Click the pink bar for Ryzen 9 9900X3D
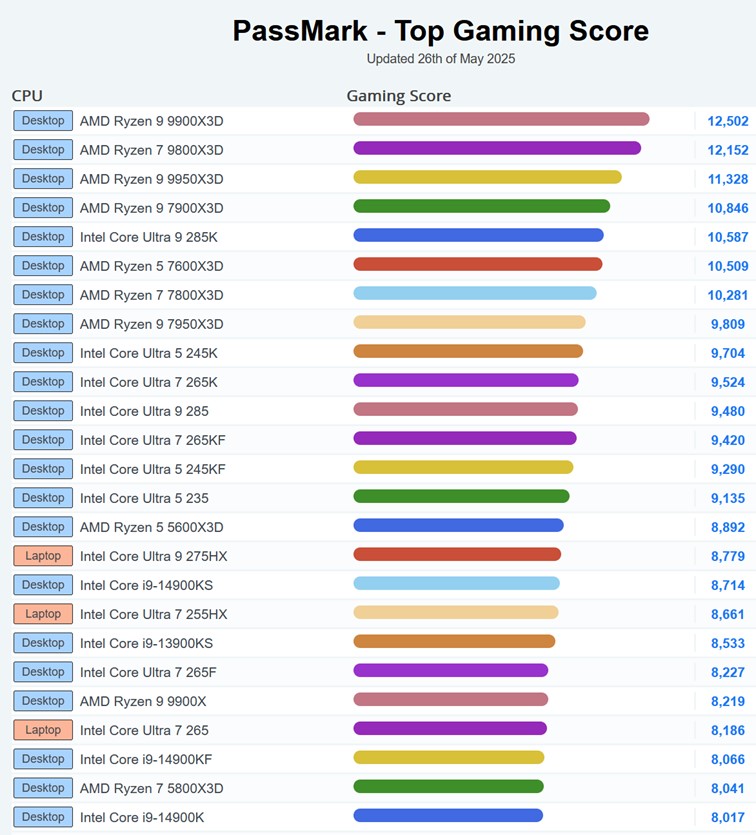 tap(502, 119)
